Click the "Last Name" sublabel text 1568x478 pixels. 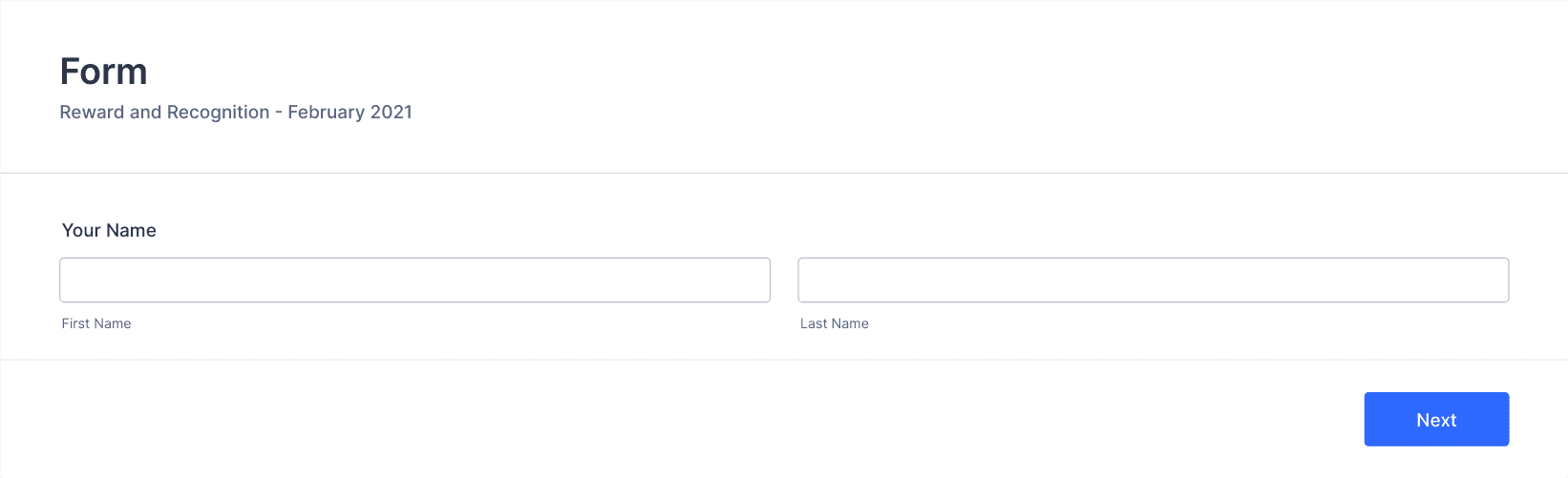coord(835,323)
